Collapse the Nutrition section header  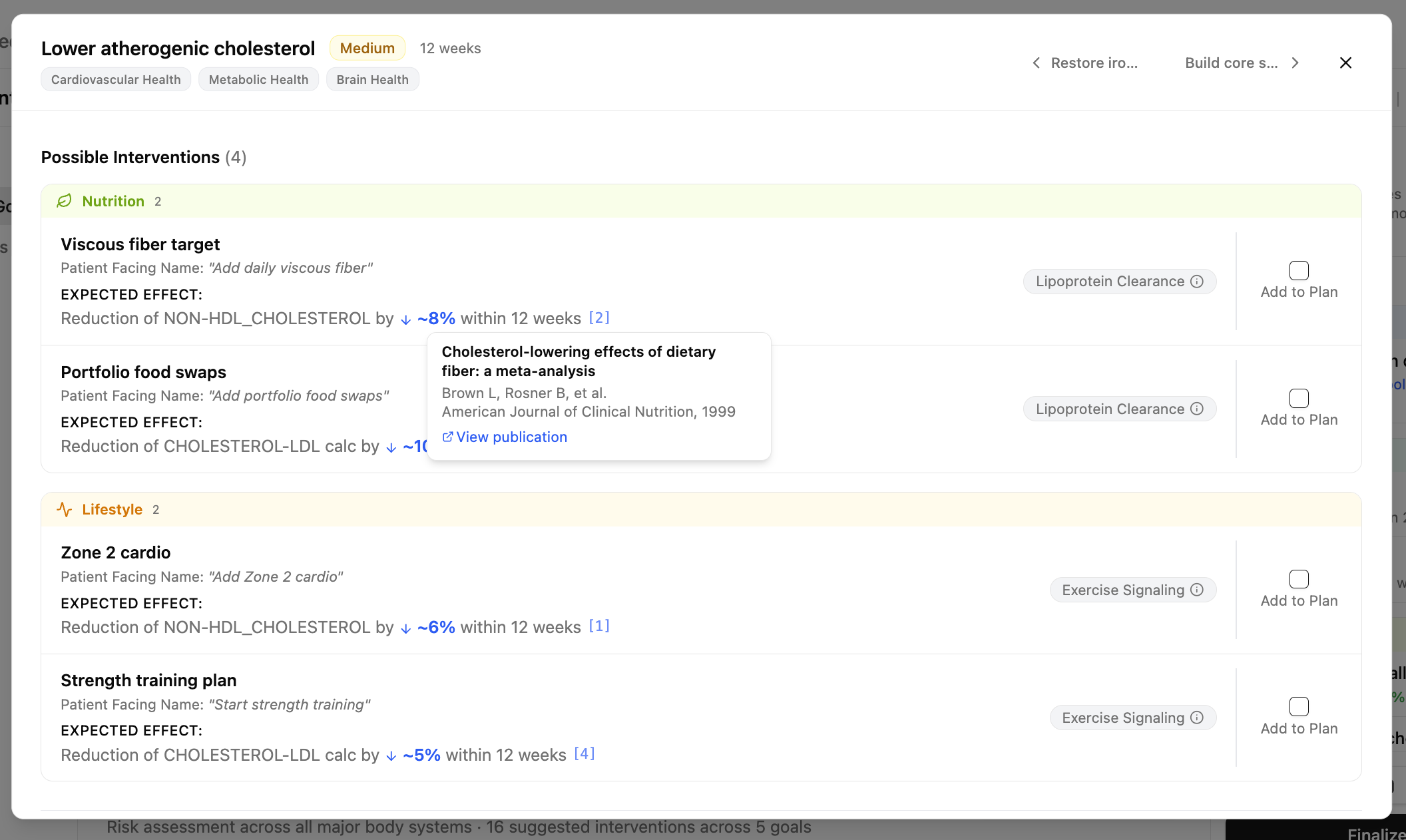tap(701, 201)
